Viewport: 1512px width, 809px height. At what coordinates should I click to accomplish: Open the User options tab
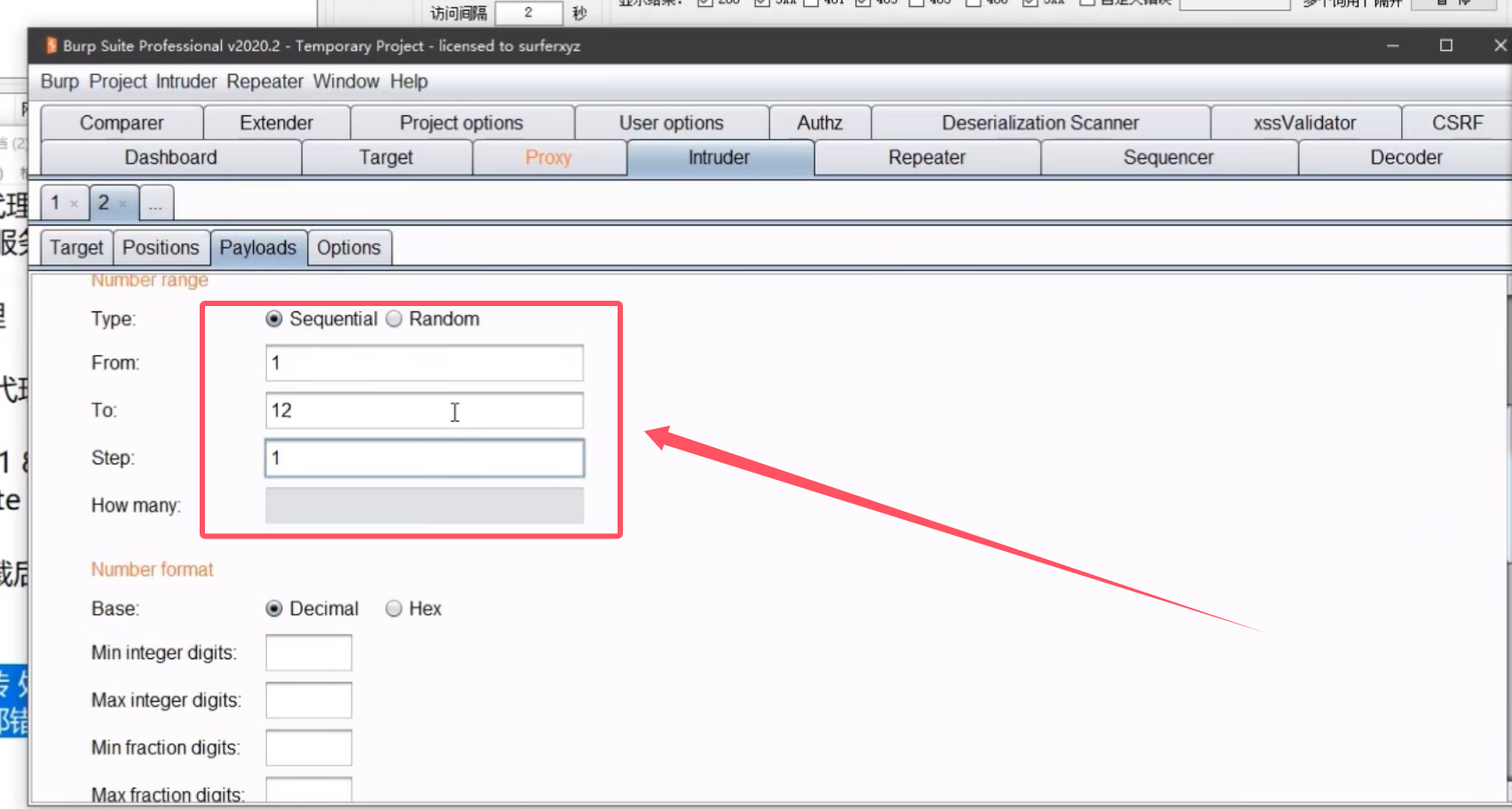672,122
